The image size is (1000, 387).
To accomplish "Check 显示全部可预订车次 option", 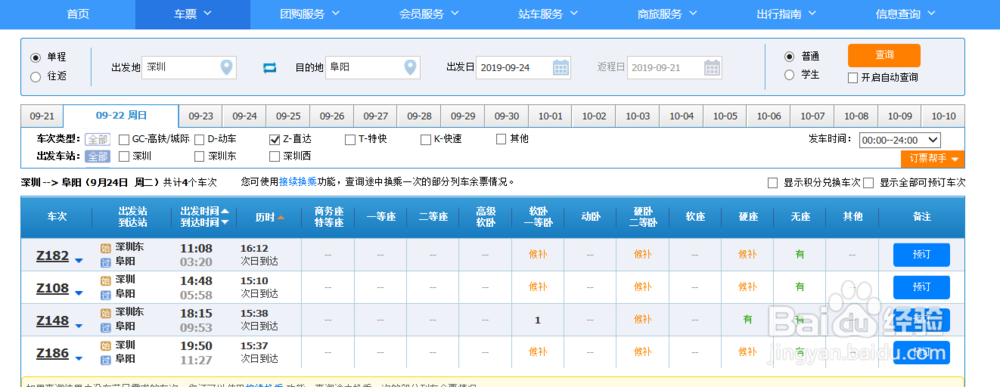I will click(868, 183).
